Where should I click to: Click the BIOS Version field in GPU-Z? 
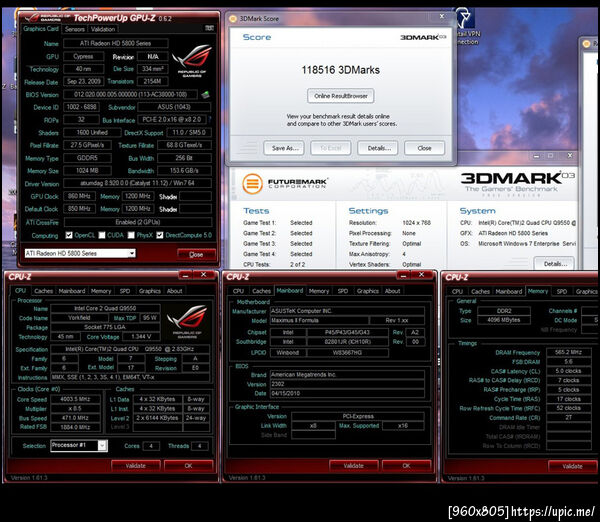pos(130,94)
